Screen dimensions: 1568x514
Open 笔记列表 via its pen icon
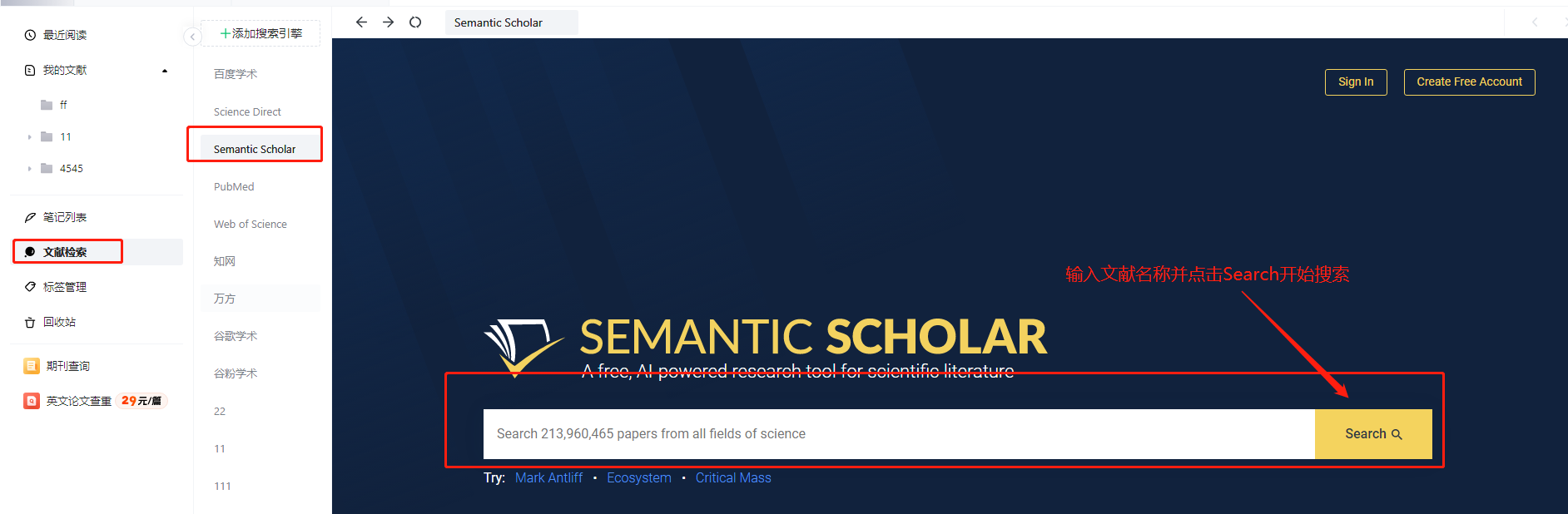[30, 217]
